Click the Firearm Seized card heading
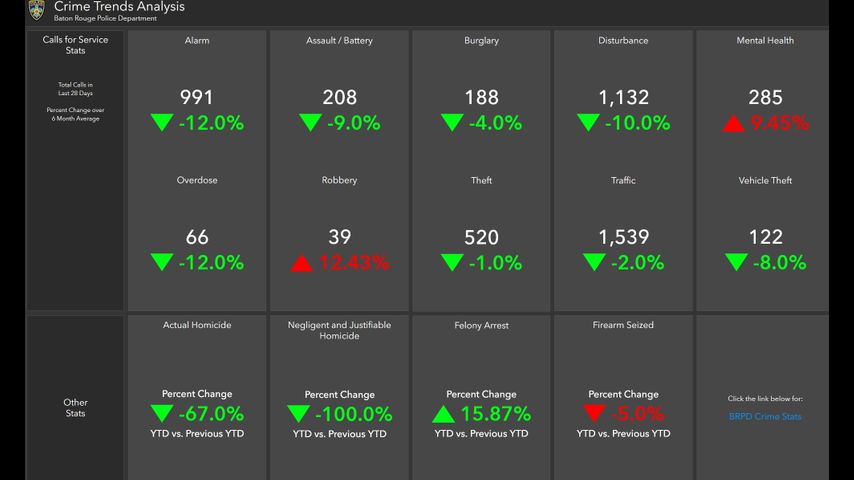The width and height of the screenshot is (854, 480). click(623, 325)
